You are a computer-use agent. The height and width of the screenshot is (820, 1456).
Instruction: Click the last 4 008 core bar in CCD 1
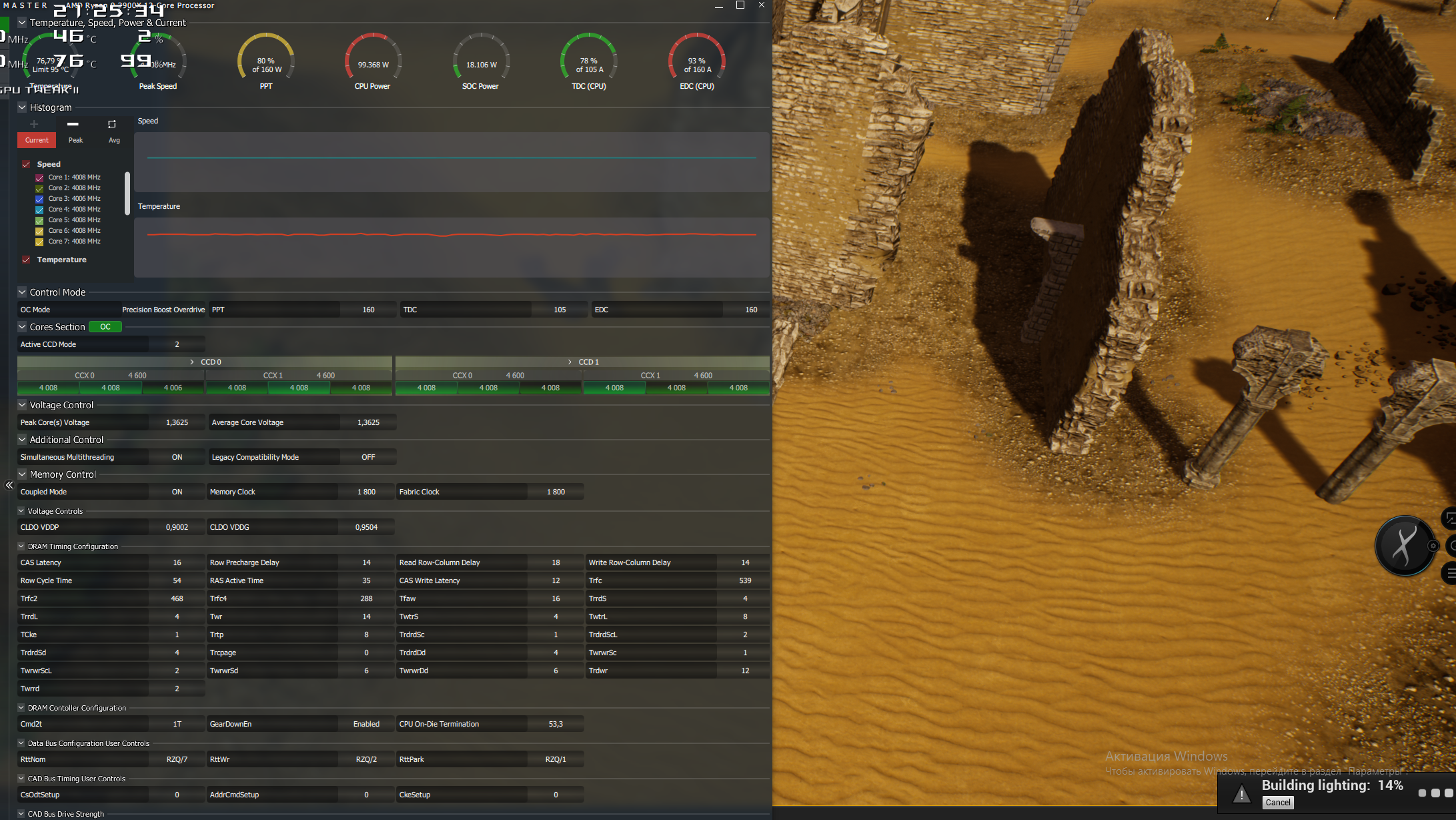click(738, 388)
